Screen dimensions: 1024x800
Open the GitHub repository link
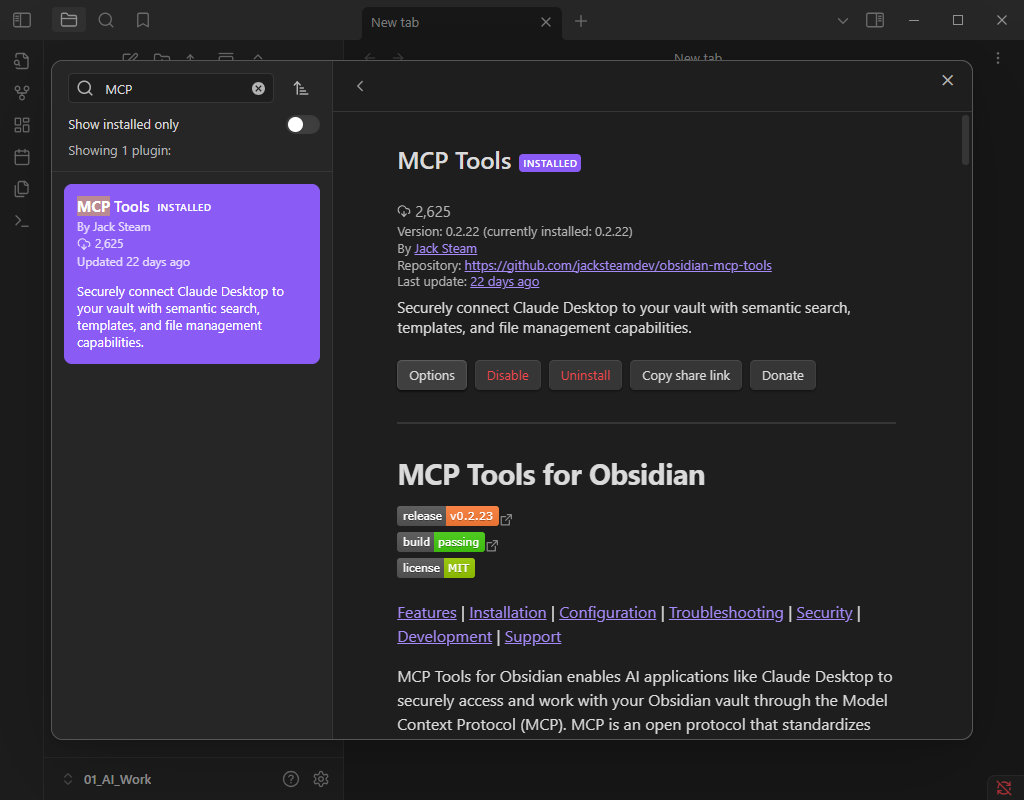tap(618, 266)
